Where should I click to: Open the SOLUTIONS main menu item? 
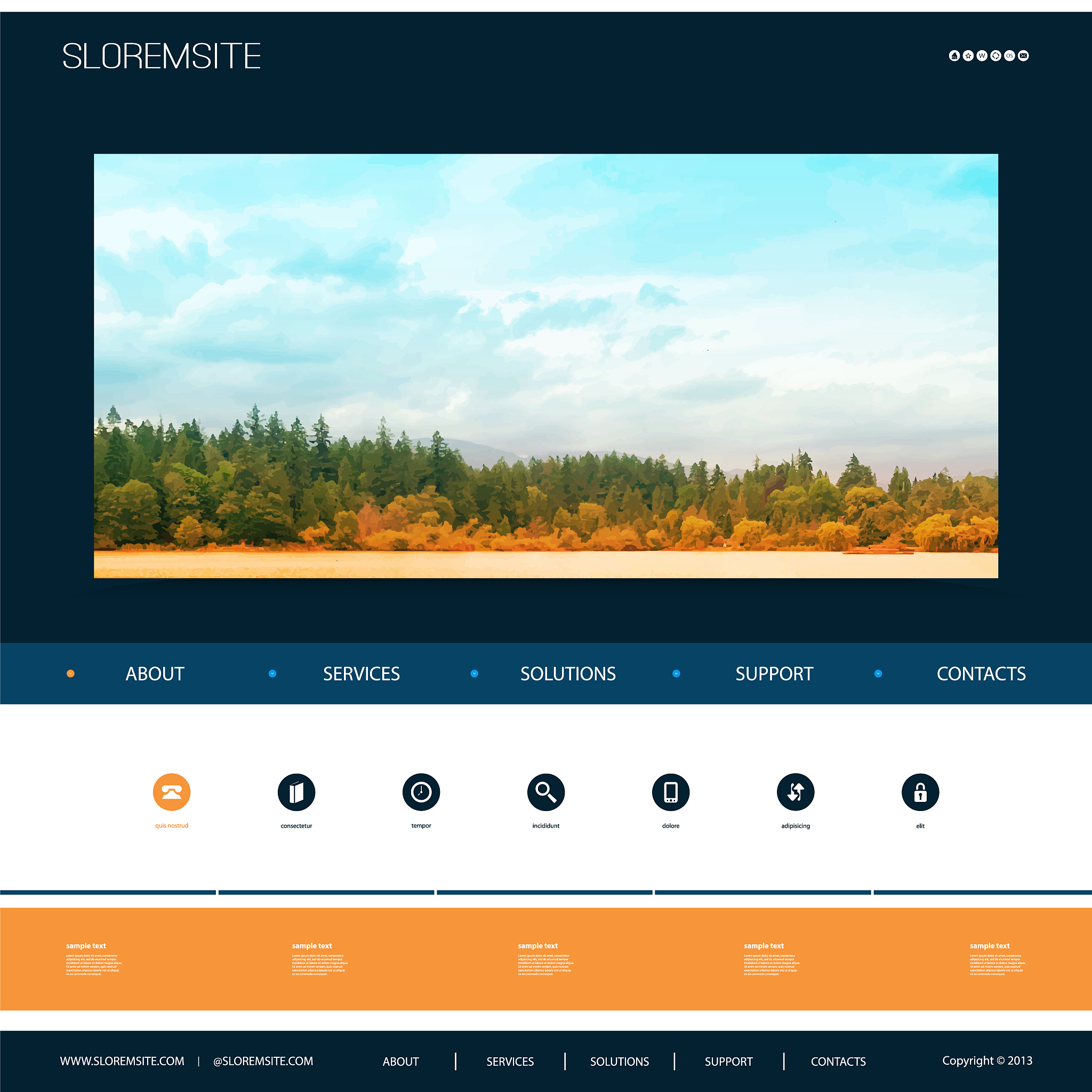(568, 674)
